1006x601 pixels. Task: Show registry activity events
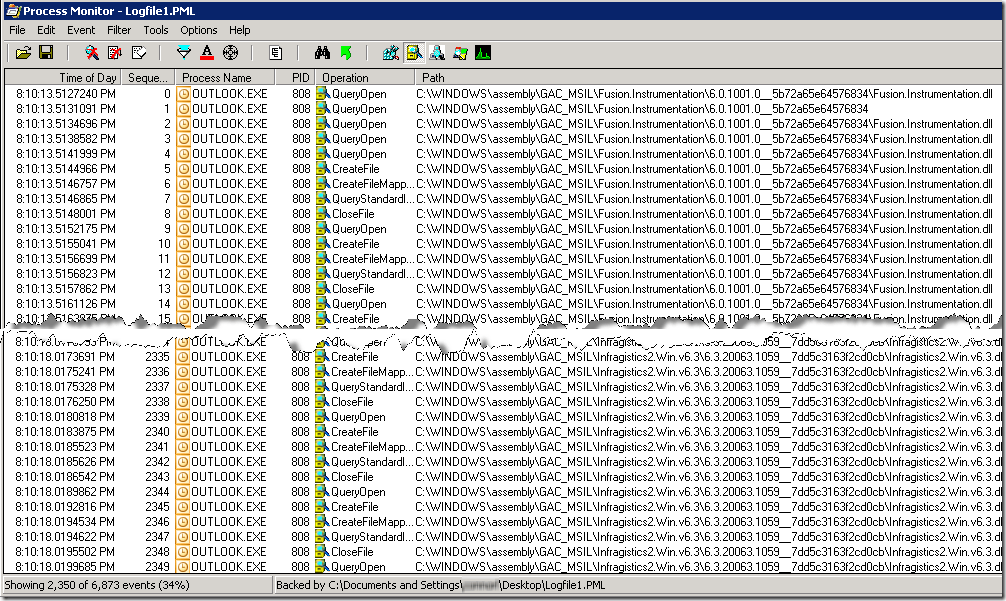(x=390, y=53)
